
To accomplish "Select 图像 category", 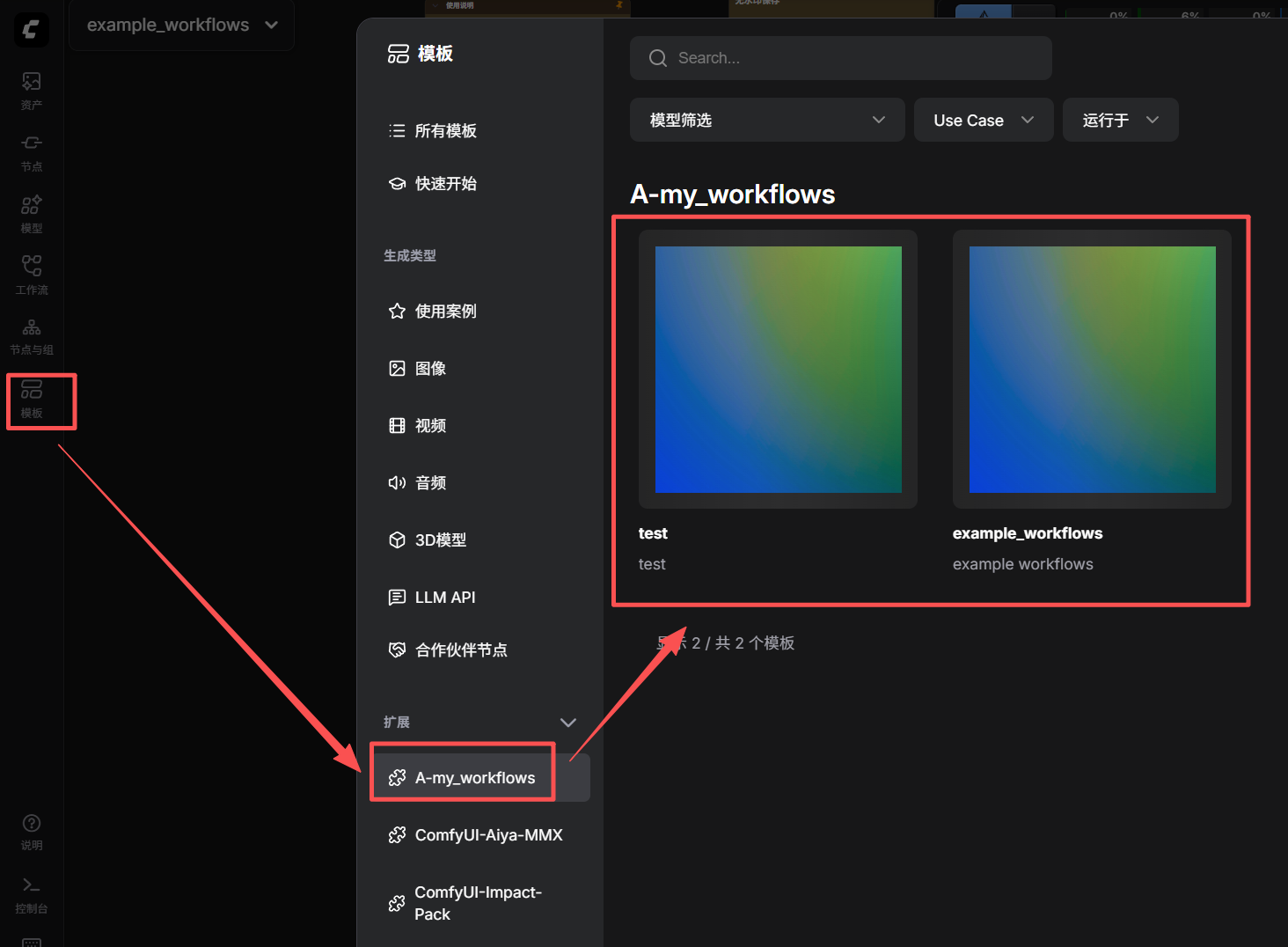I will 479,369.
